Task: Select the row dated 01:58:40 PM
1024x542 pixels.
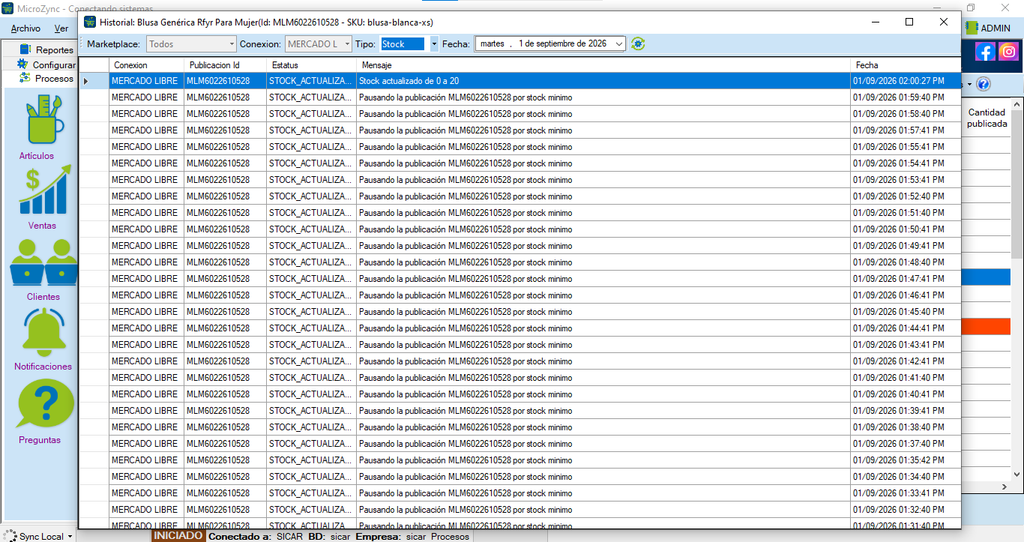Action: (x=520, y=114)
